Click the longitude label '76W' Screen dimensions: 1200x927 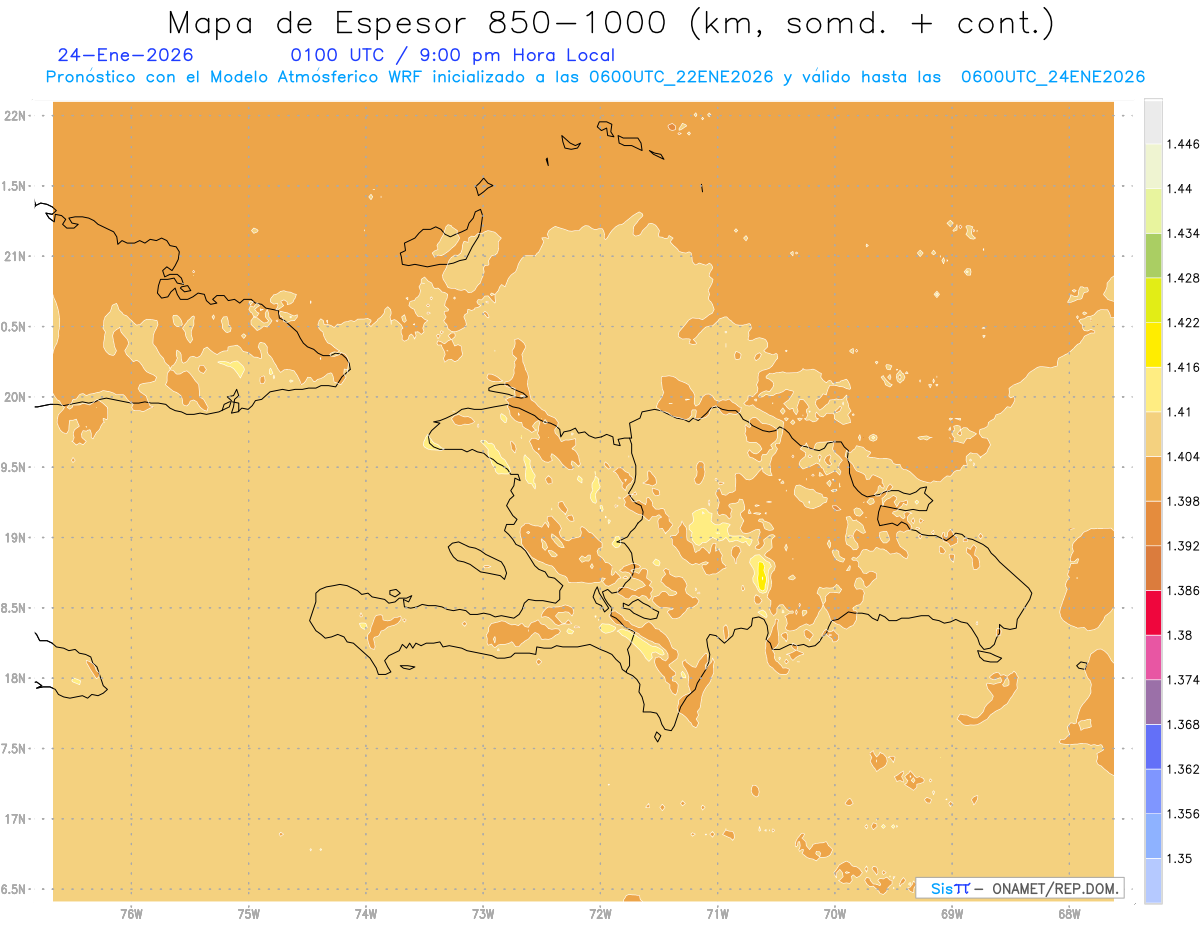coord(131,914)
